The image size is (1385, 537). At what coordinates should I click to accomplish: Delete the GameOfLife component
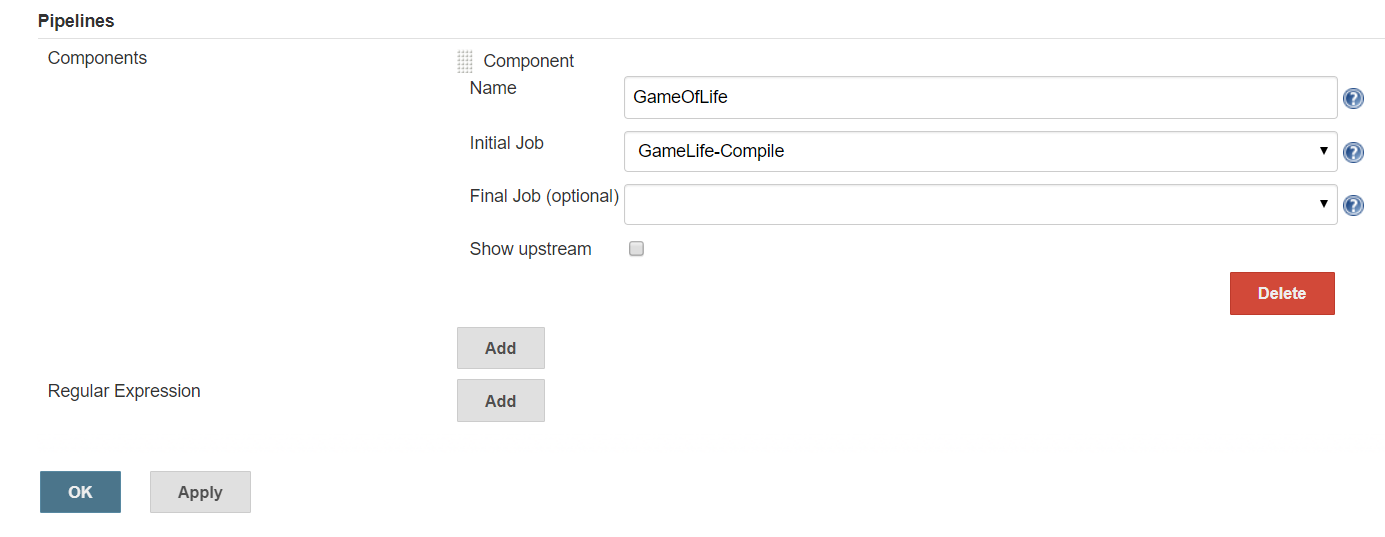[1281, 293]
